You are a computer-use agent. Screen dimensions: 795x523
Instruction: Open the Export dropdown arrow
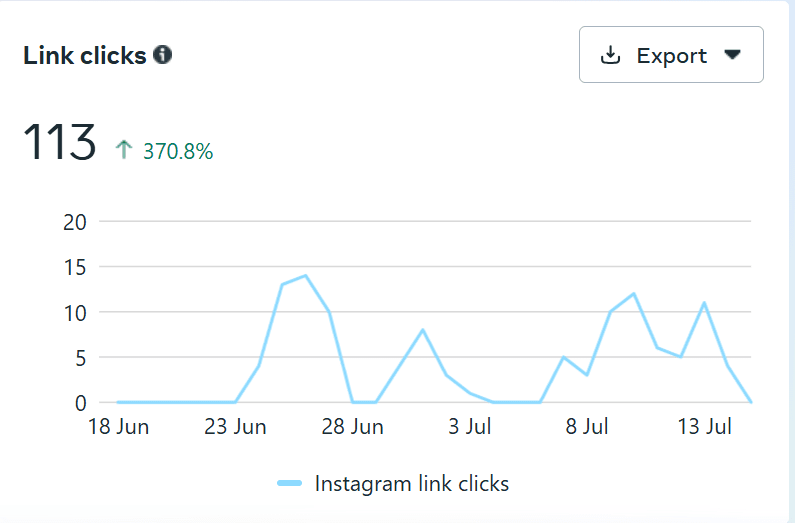[733, 55]
